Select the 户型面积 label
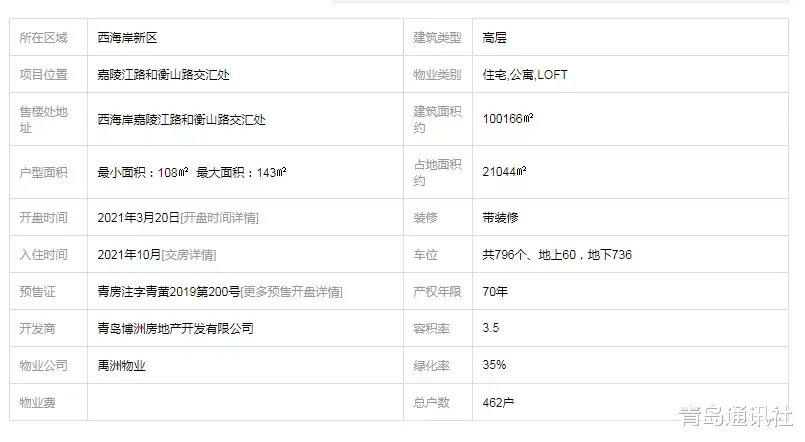805x442 pixels. 44,172
